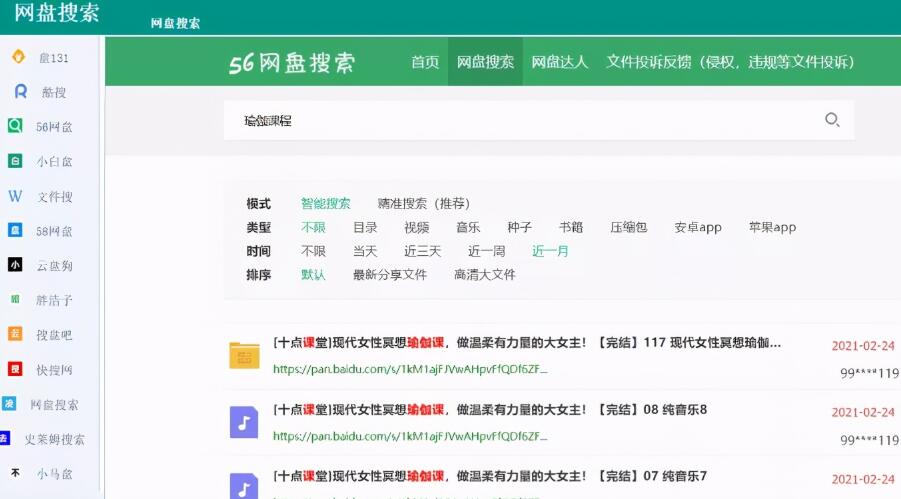Click sharer 99****119 of the 117 result
The height and width of the screenshot is (499, 901).
coord(870,373)
